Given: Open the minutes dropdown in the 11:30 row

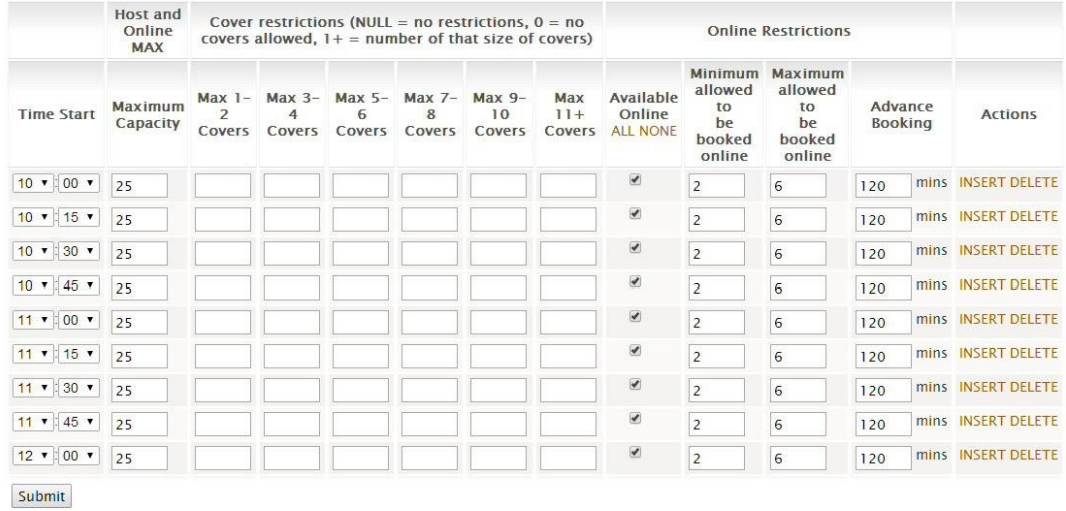Looking at the screenshot, I should tap(81, 388).
